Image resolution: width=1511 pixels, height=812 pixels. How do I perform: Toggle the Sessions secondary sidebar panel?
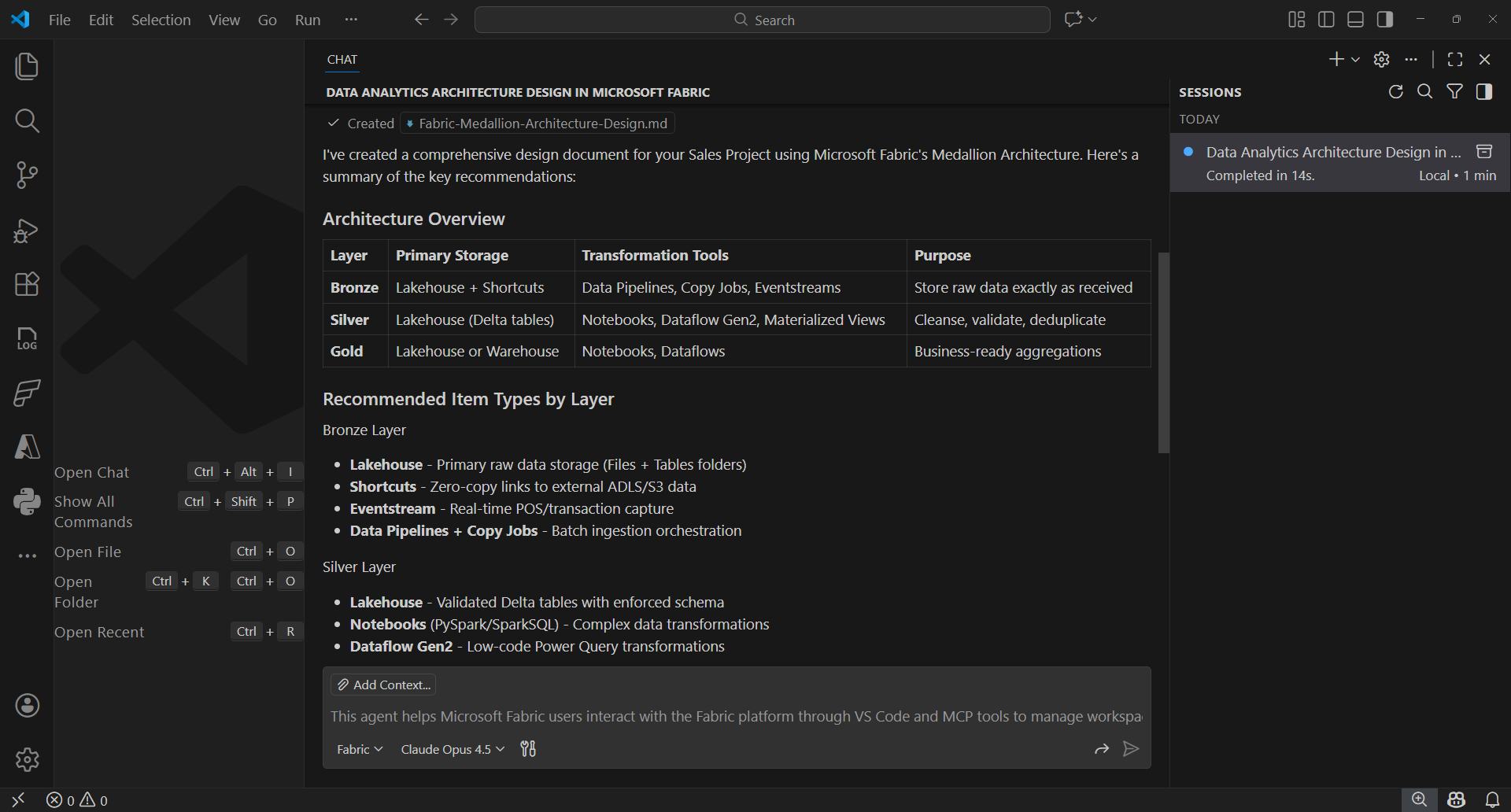pos(1485,91)
